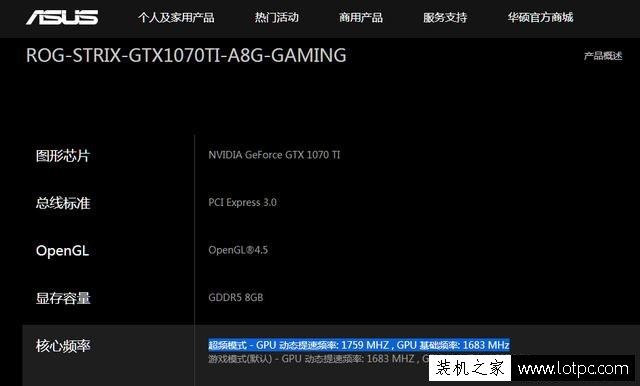640x386 pixels.
Task: Select 显存容量 row label
Action: coord(63,298)
